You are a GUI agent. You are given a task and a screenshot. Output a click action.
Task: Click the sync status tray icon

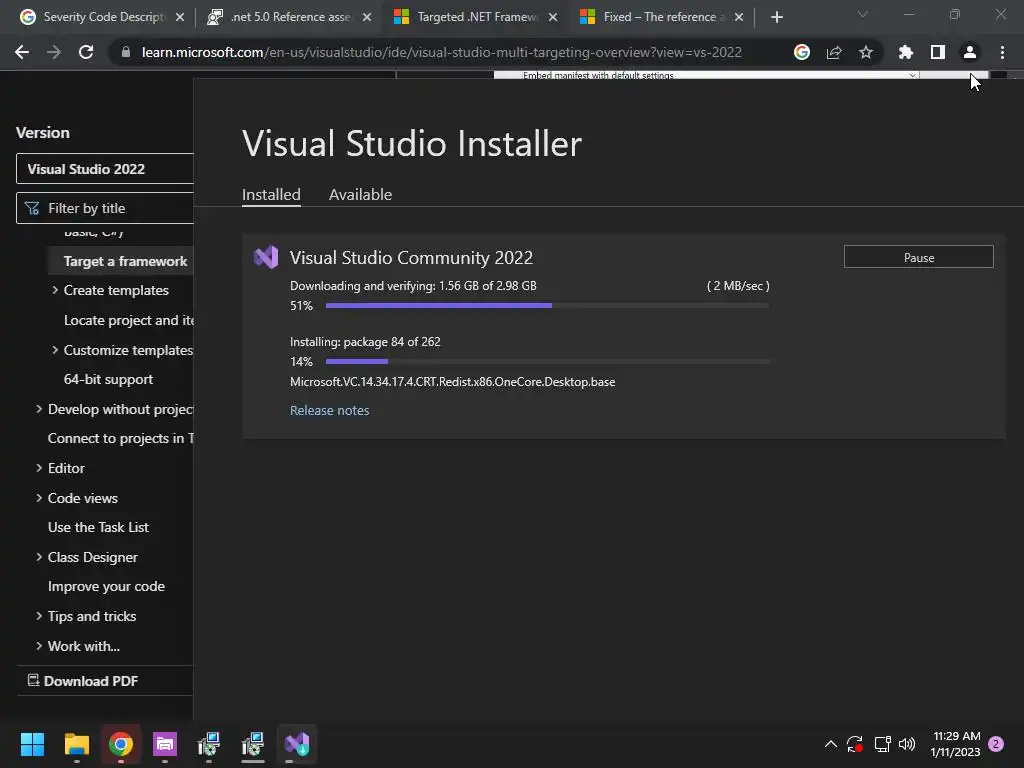(855, 744)
